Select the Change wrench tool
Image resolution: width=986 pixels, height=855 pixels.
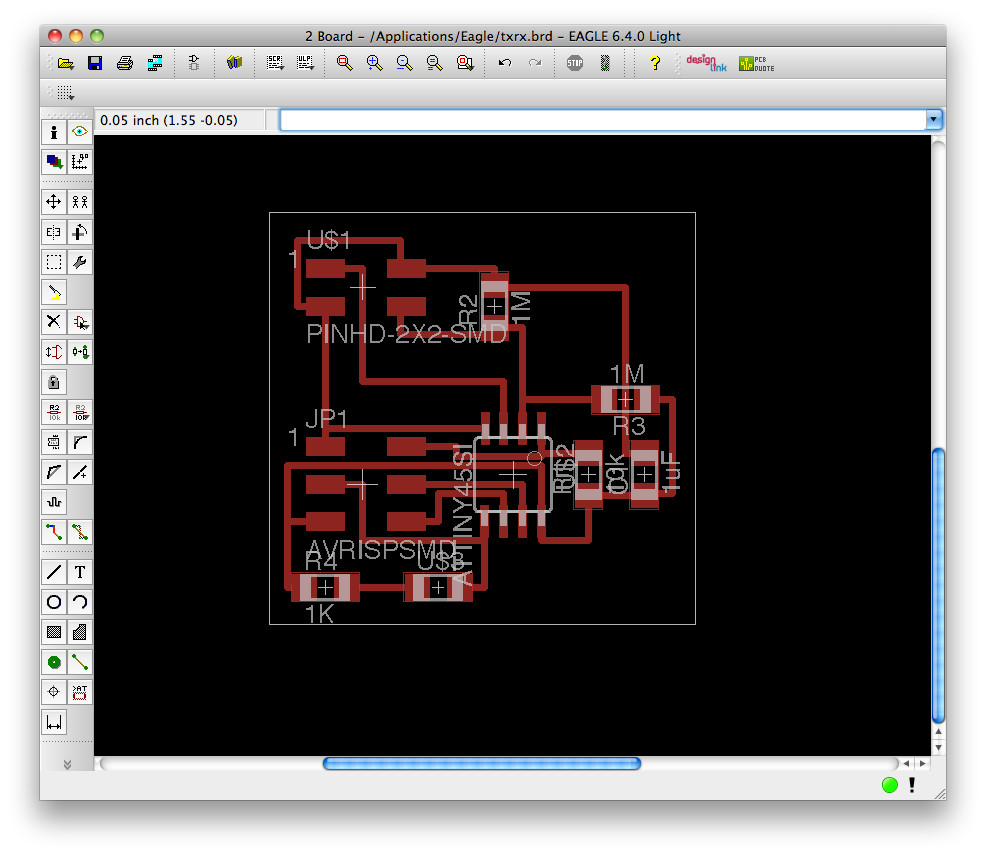(80, 262)
